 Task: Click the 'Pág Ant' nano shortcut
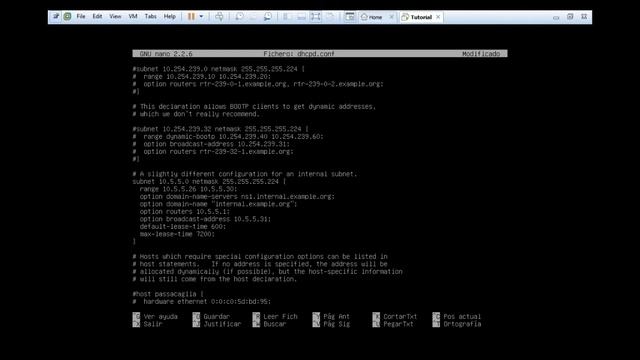pyautogui.click(x=331, y=316)
